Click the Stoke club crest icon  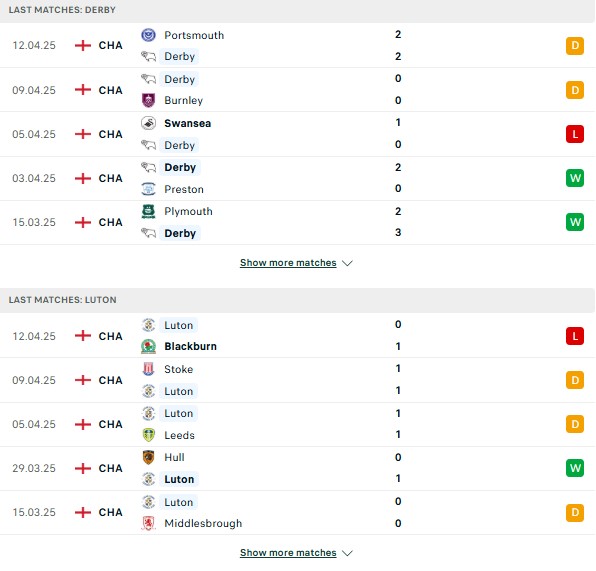pyautogui.click(x=148, y=369)
